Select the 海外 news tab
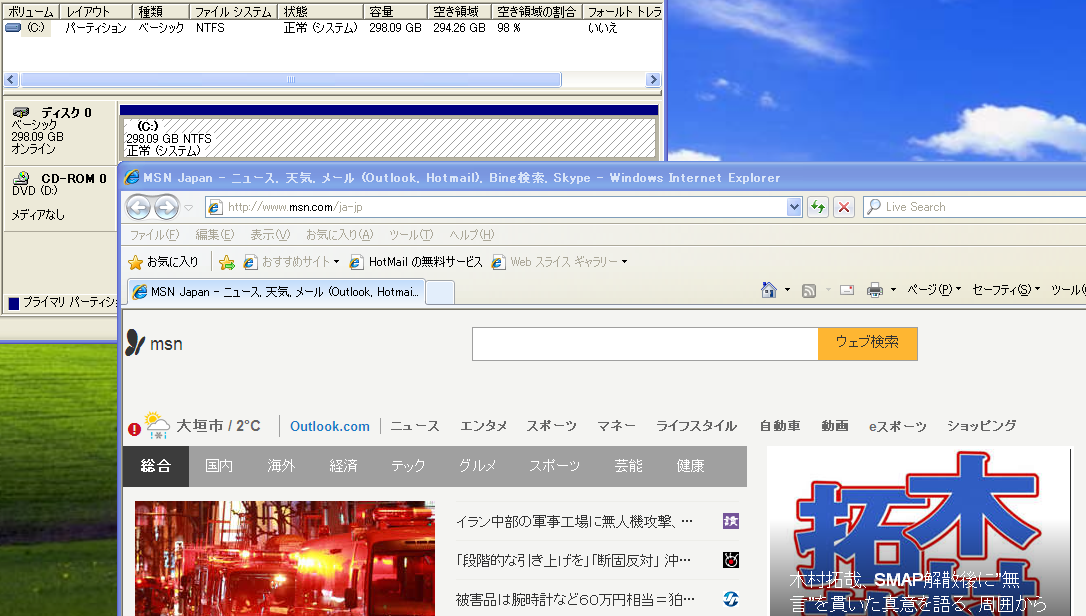Screen dimensions: 1086x616 [x=281, y=466]
